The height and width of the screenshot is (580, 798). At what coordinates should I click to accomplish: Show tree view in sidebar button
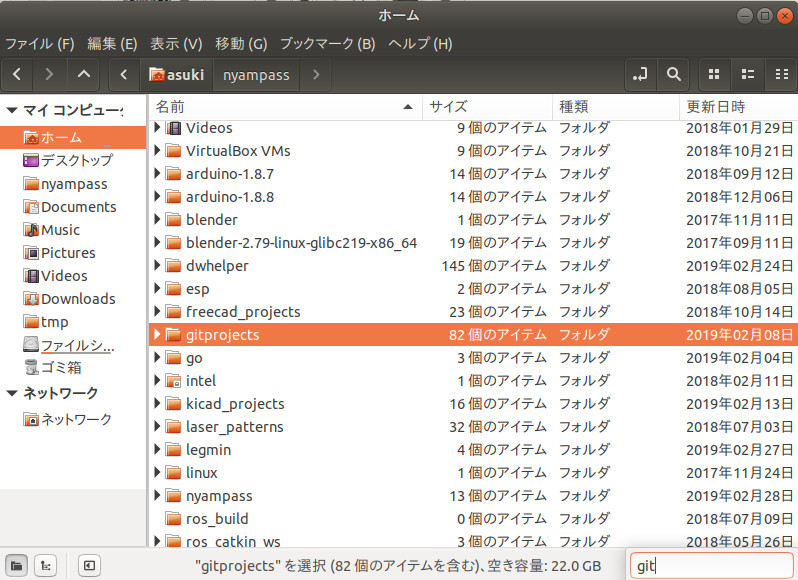click(45, 565)
